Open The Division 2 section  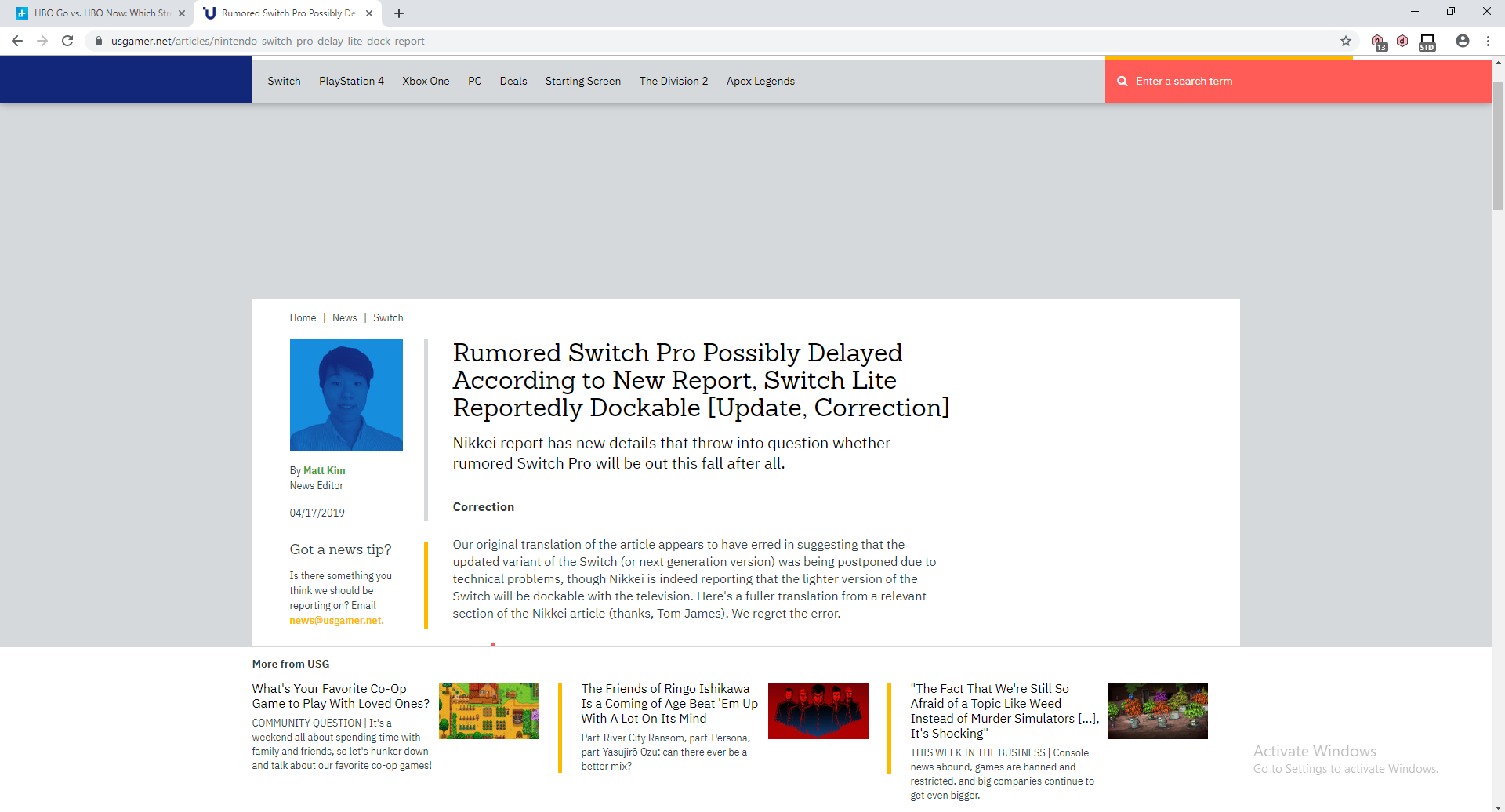pyautogui.click(x=673, y=81)
